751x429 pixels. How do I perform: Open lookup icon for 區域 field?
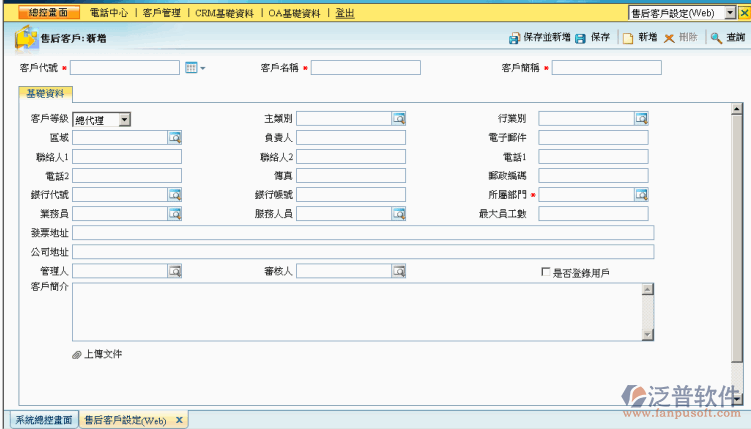point(175,138)
